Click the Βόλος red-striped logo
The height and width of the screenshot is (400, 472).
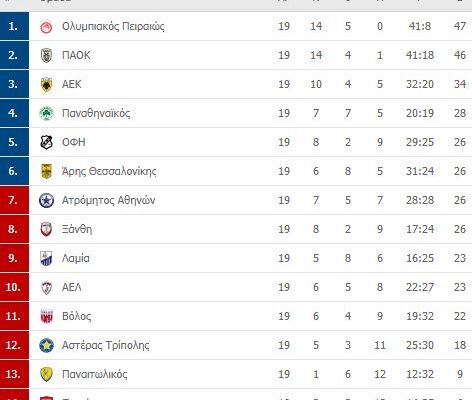pyautogui.click(x=46, y=316)
